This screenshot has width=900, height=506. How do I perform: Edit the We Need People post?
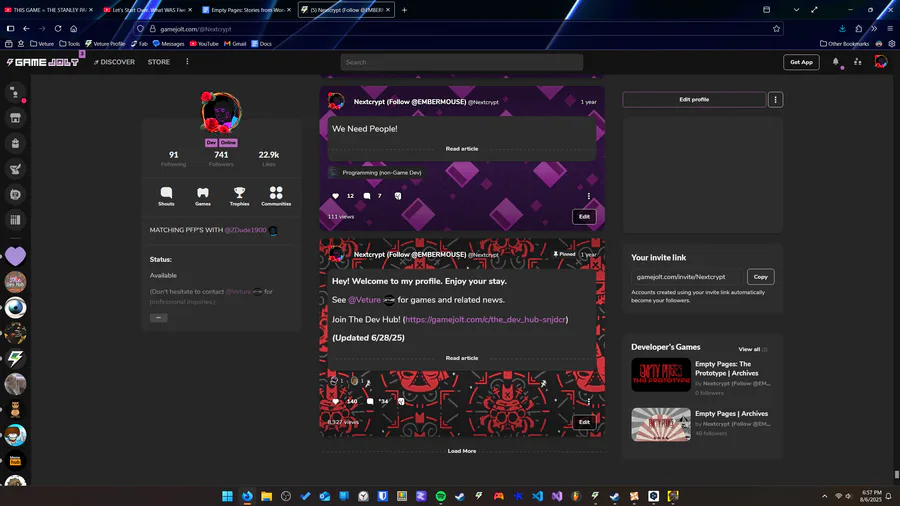(x=584, y=217)
